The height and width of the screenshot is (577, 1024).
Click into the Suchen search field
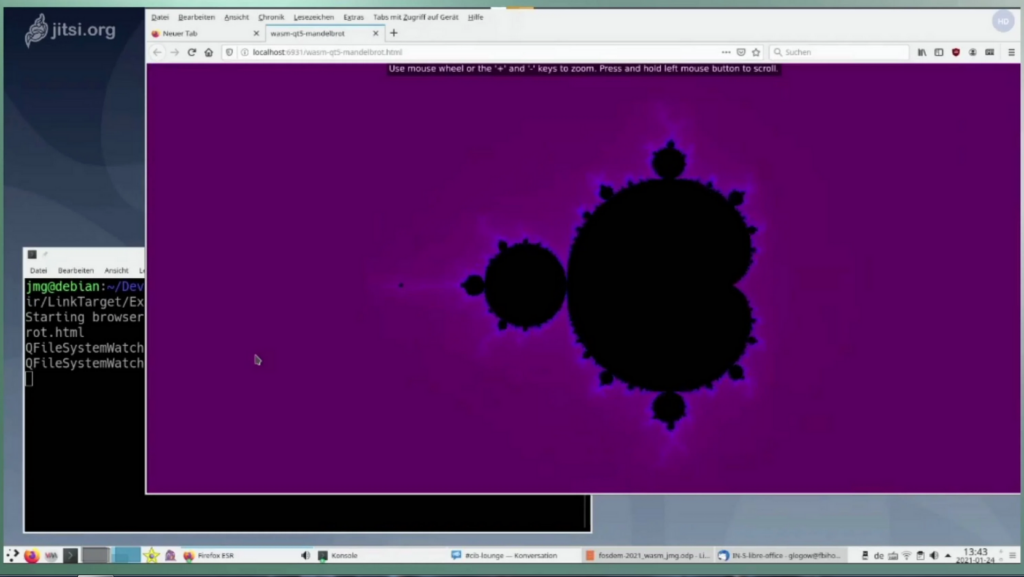tap(840, 52)
